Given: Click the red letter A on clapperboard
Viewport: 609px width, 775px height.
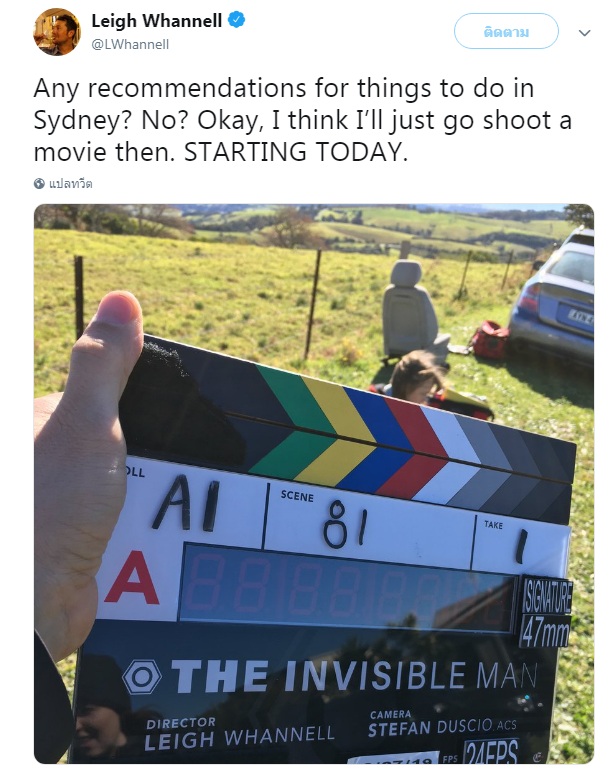Looking at the screenshot, I should pyautogui.click(x=131, y=578).
